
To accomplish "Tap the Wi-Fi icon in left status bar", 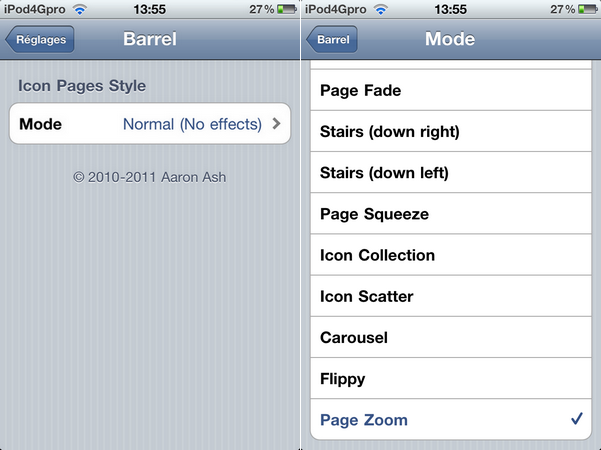I will point(82,9).
